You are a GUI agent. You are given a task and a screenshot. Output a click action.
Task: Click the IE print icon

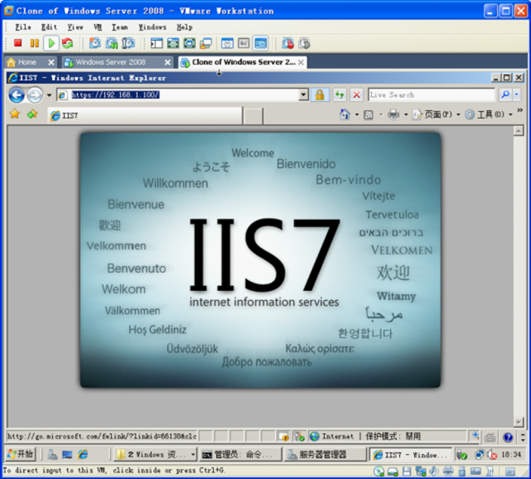pos(393,115)
